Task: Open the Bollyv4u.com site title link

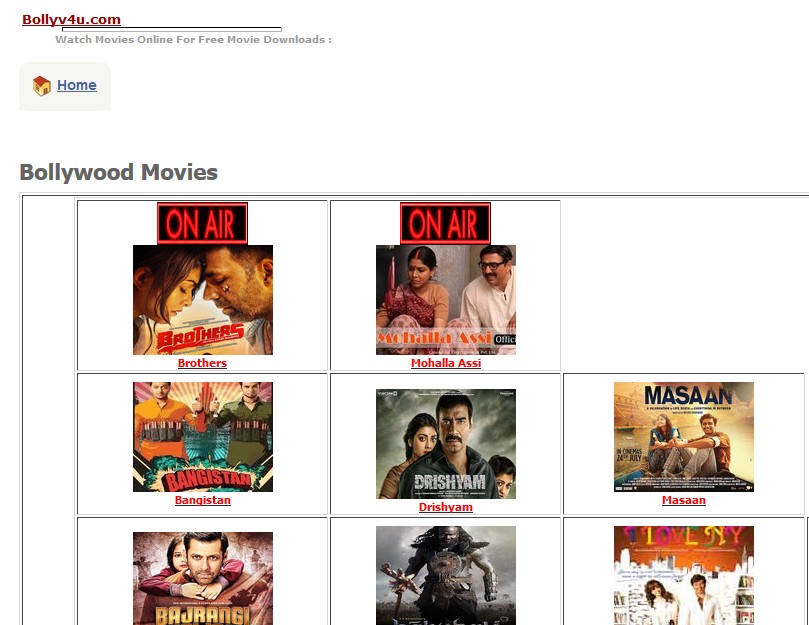Action: point(71,20)
